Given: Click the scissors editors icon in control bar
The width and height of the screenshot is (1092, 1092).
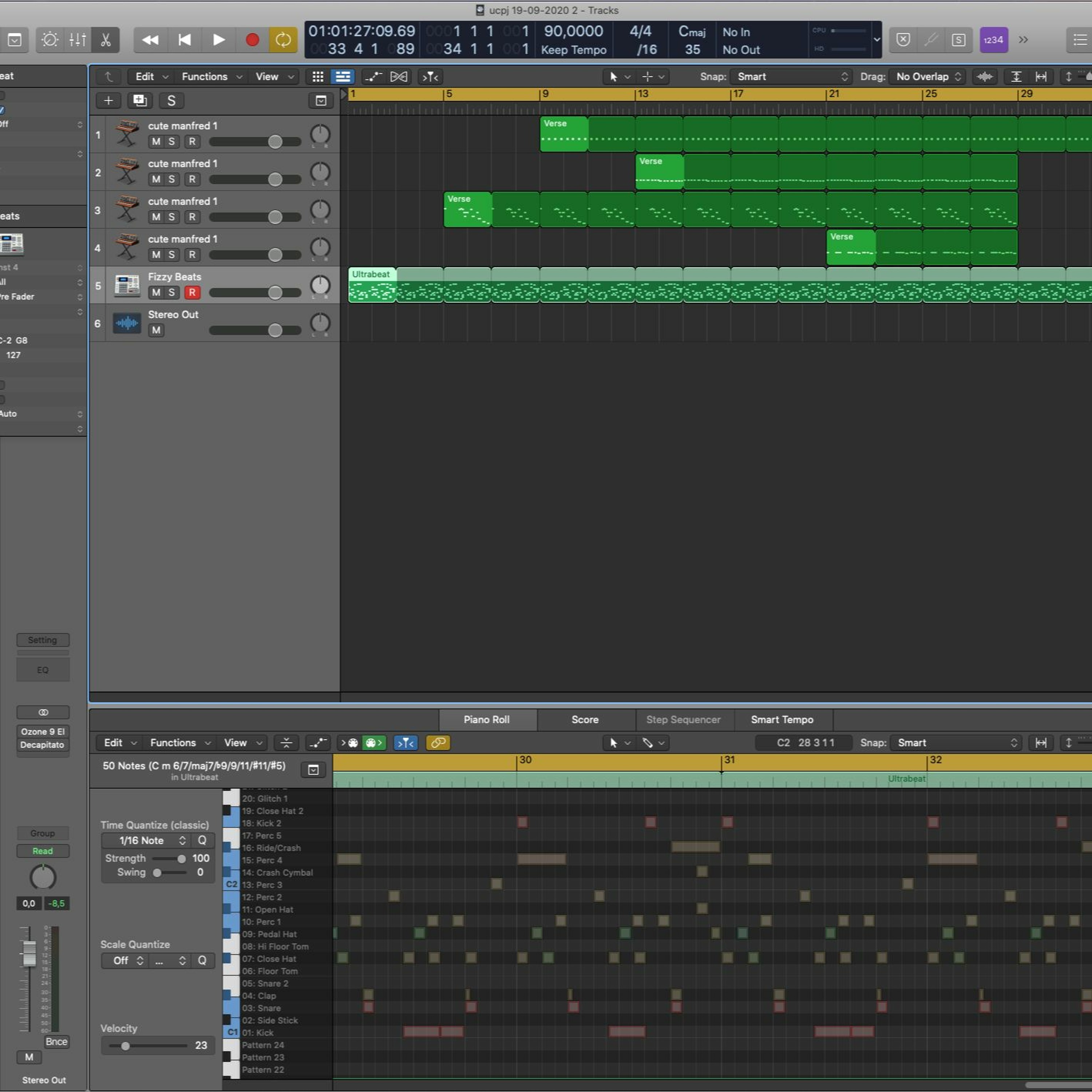Looking at the screenshot, I should pos(106,40).
